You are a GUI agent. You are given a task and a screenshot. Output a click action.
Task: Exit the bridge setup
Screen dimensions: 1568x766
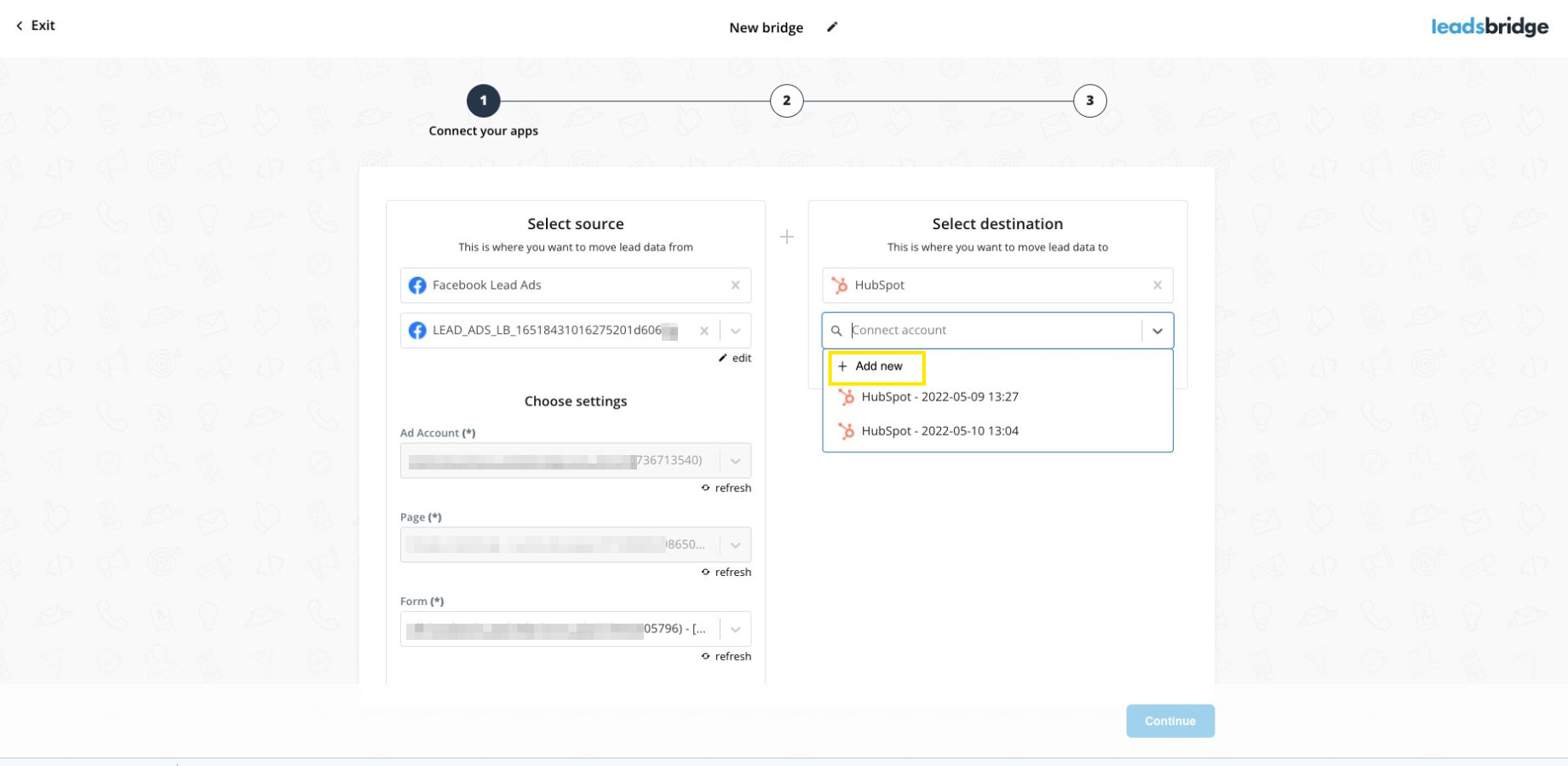(36, 26)
